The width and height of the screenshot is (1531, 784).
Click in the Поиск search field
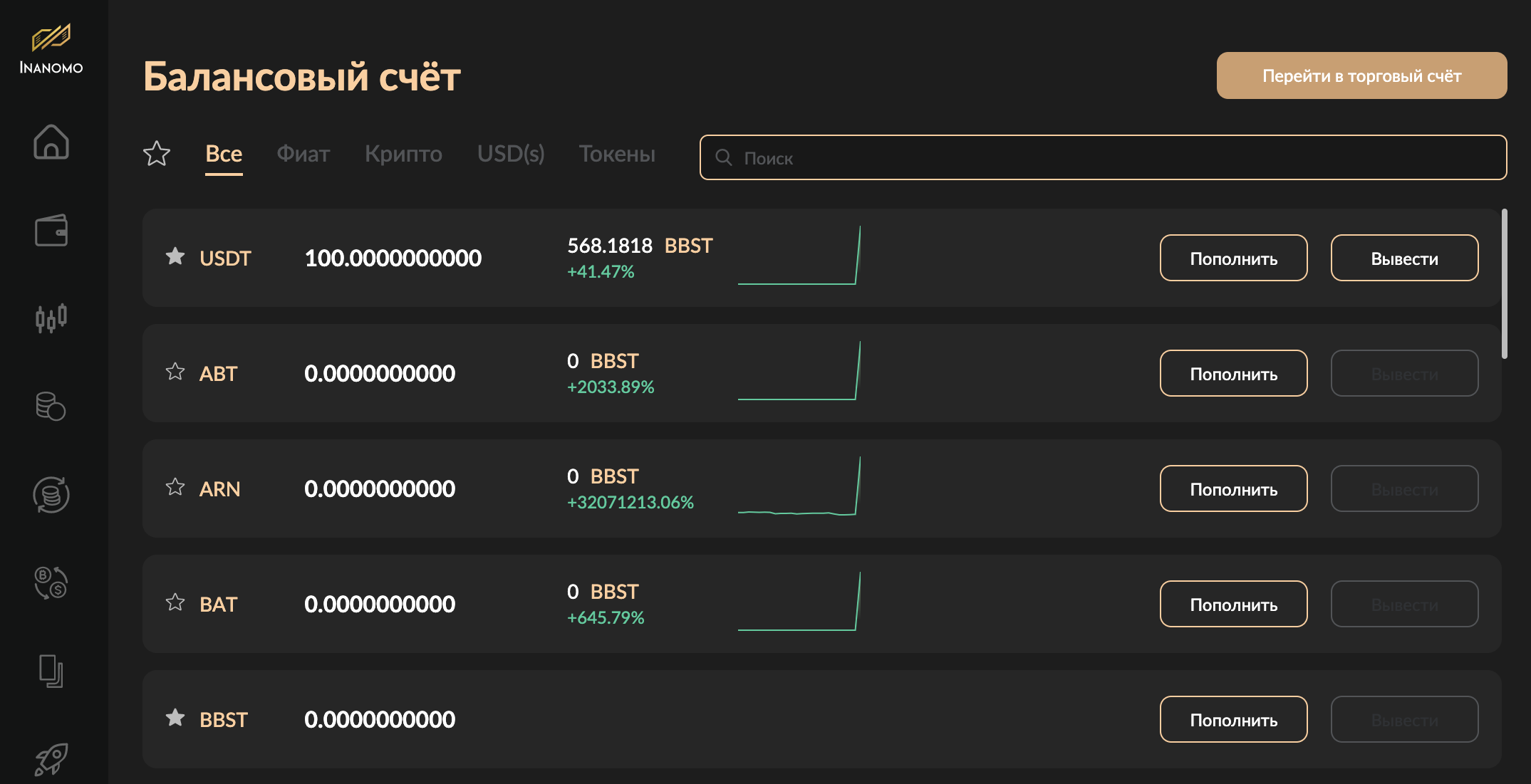[1111, 157]
